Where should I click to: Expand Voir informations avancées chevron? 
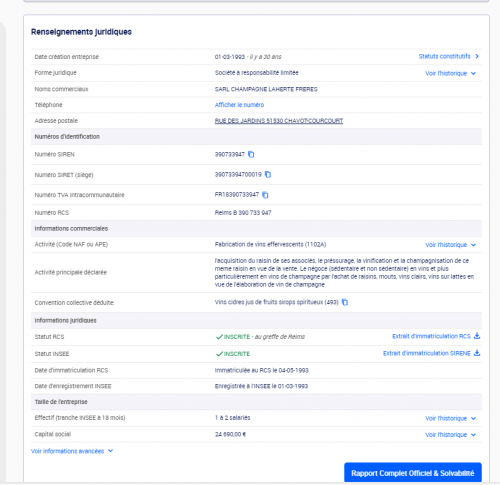[x=111, y=451]
